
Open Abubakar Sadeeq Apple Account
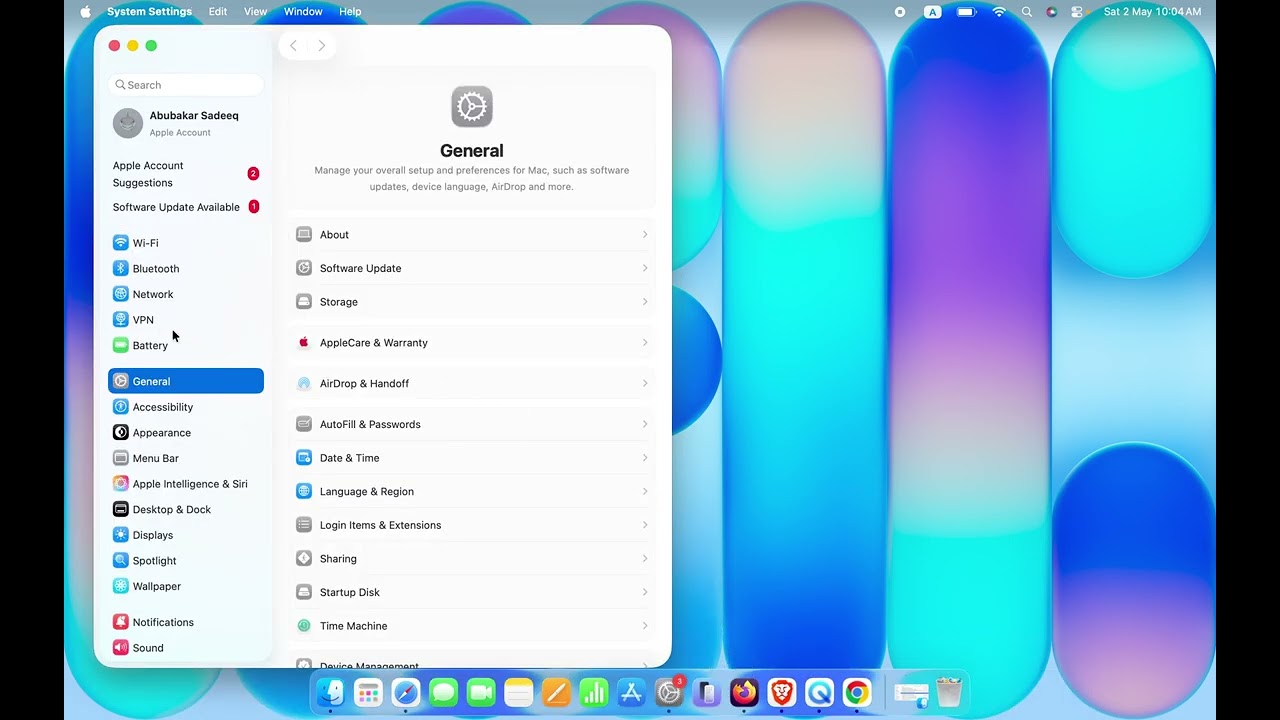tap(186, 123)
